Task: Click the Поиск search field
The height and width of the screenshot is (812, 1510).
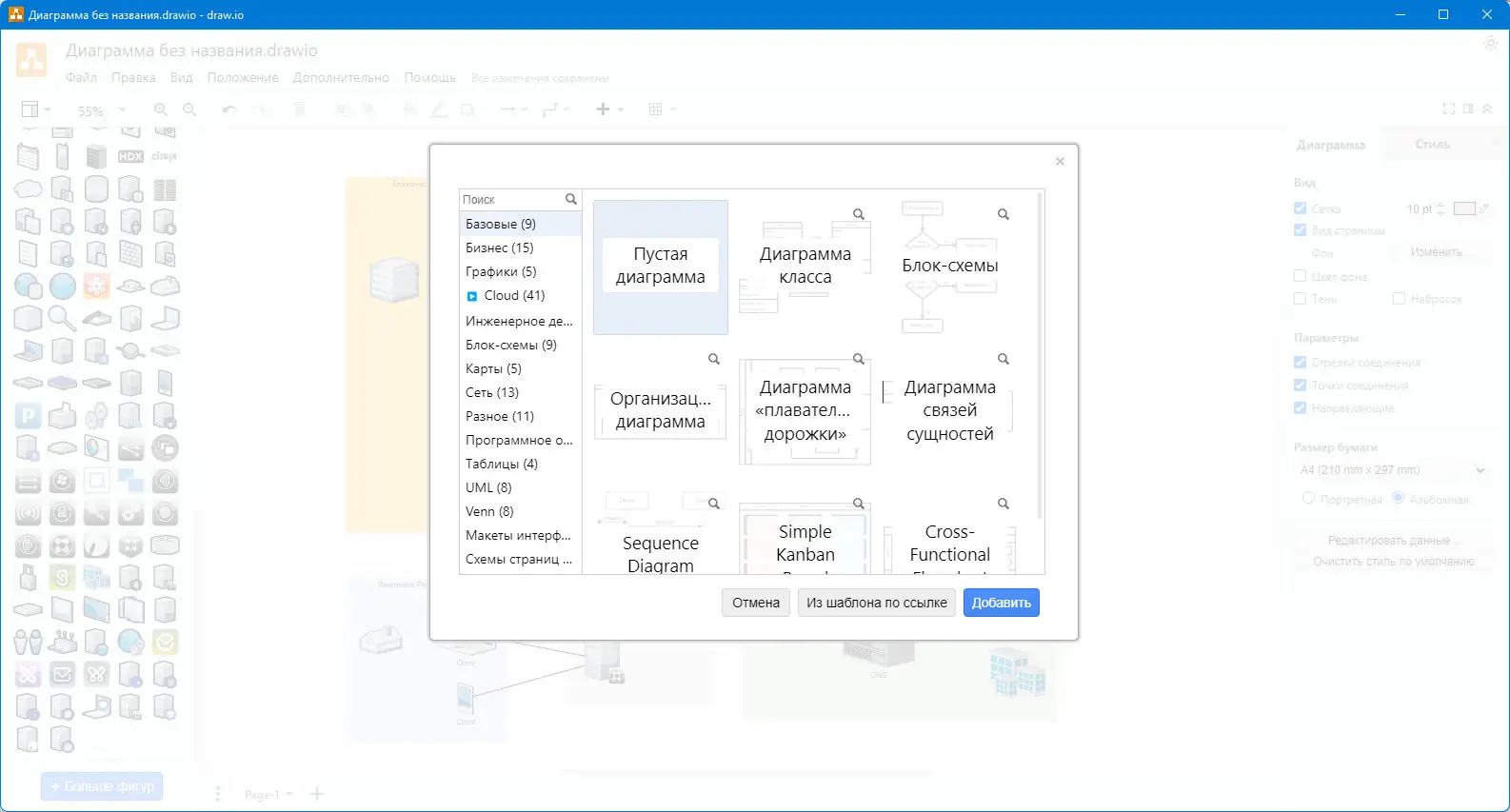Action: click(512, 199)
